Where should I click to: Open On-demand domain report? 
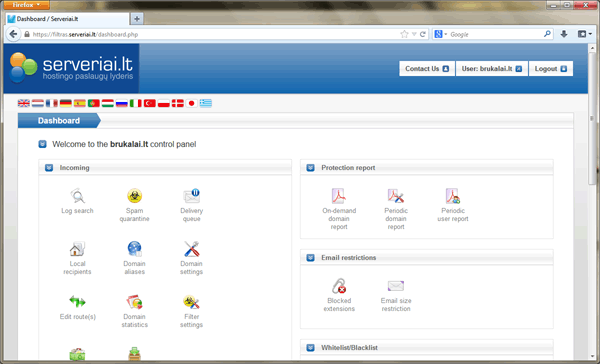click(339, 209)
